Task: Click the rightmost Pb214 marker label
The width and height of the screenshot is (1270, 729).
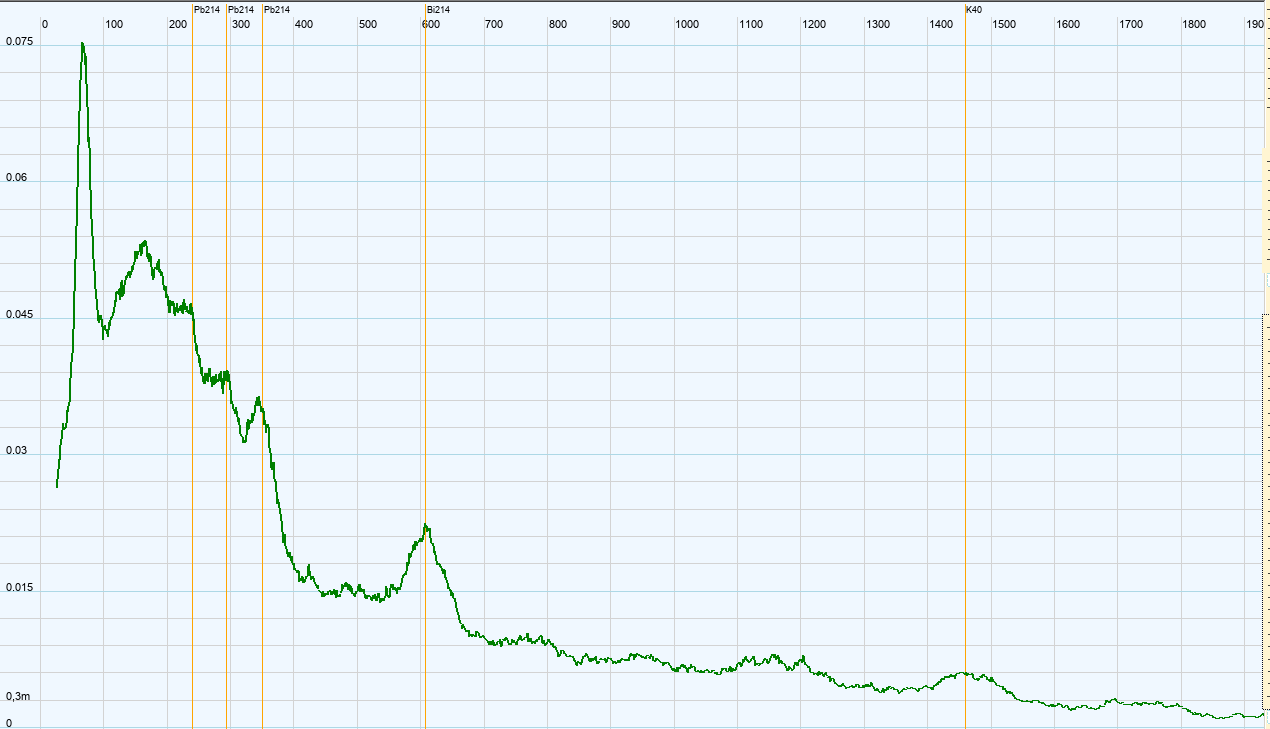Action: coord(277,9)
